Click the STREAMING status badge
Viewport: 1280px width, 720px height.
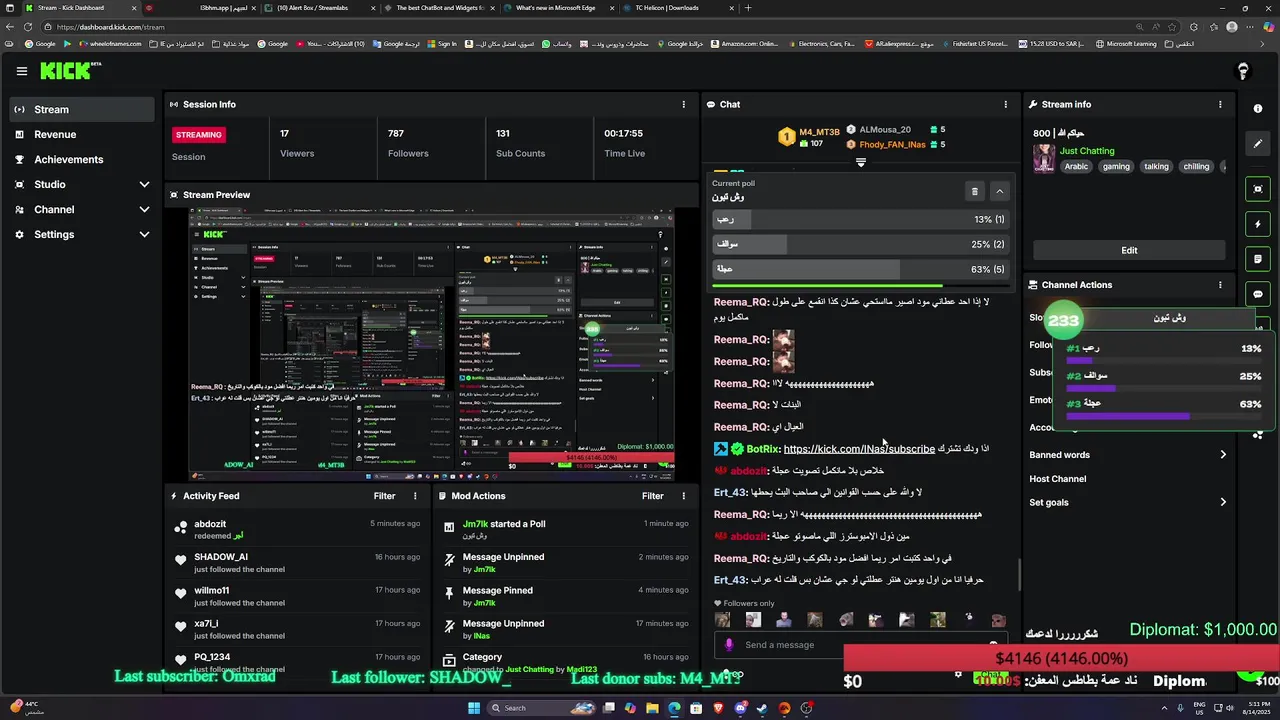199,134
